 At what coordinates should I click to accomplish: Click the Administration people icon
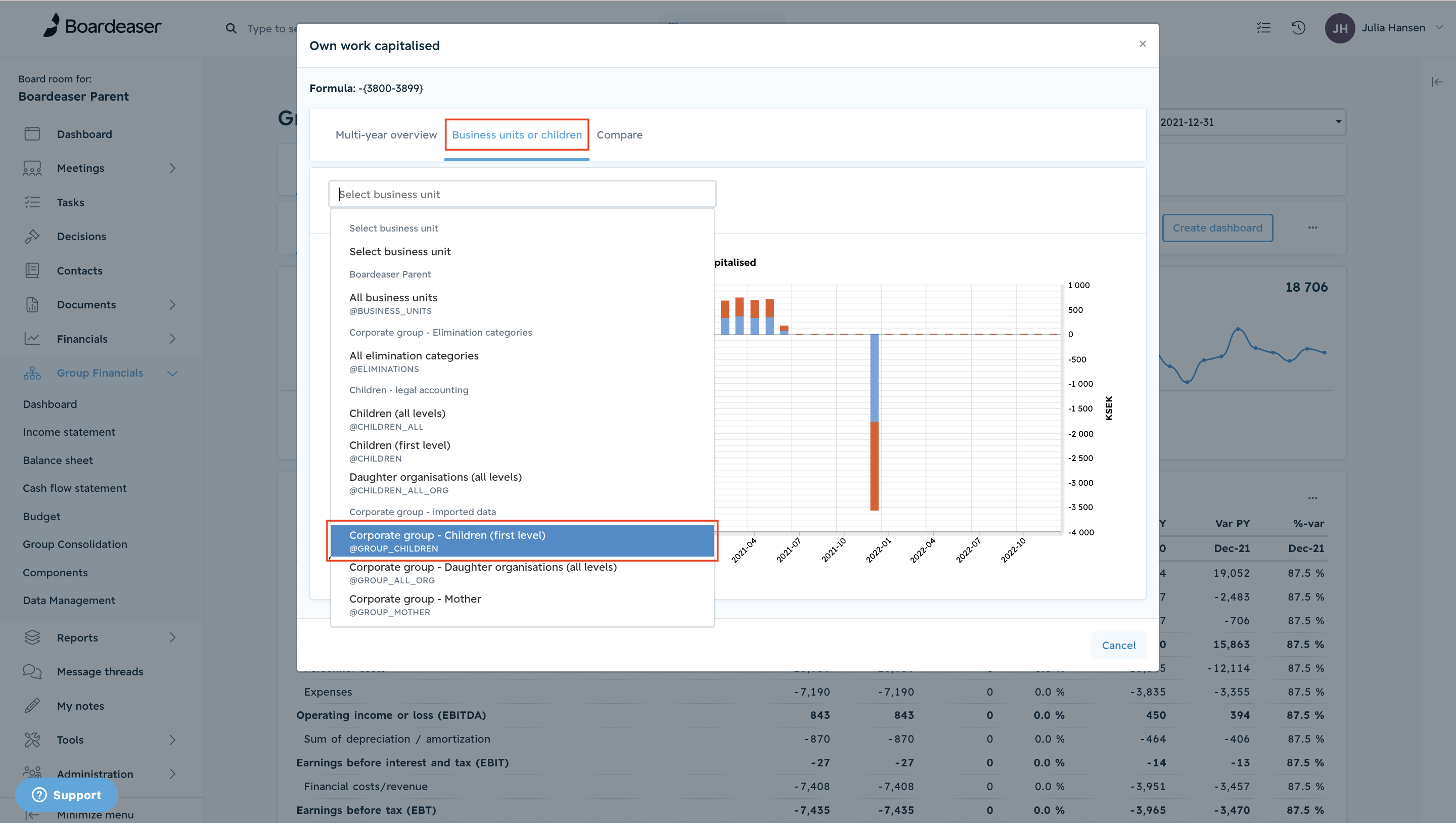pyautogui.click(x=32, y=772)
